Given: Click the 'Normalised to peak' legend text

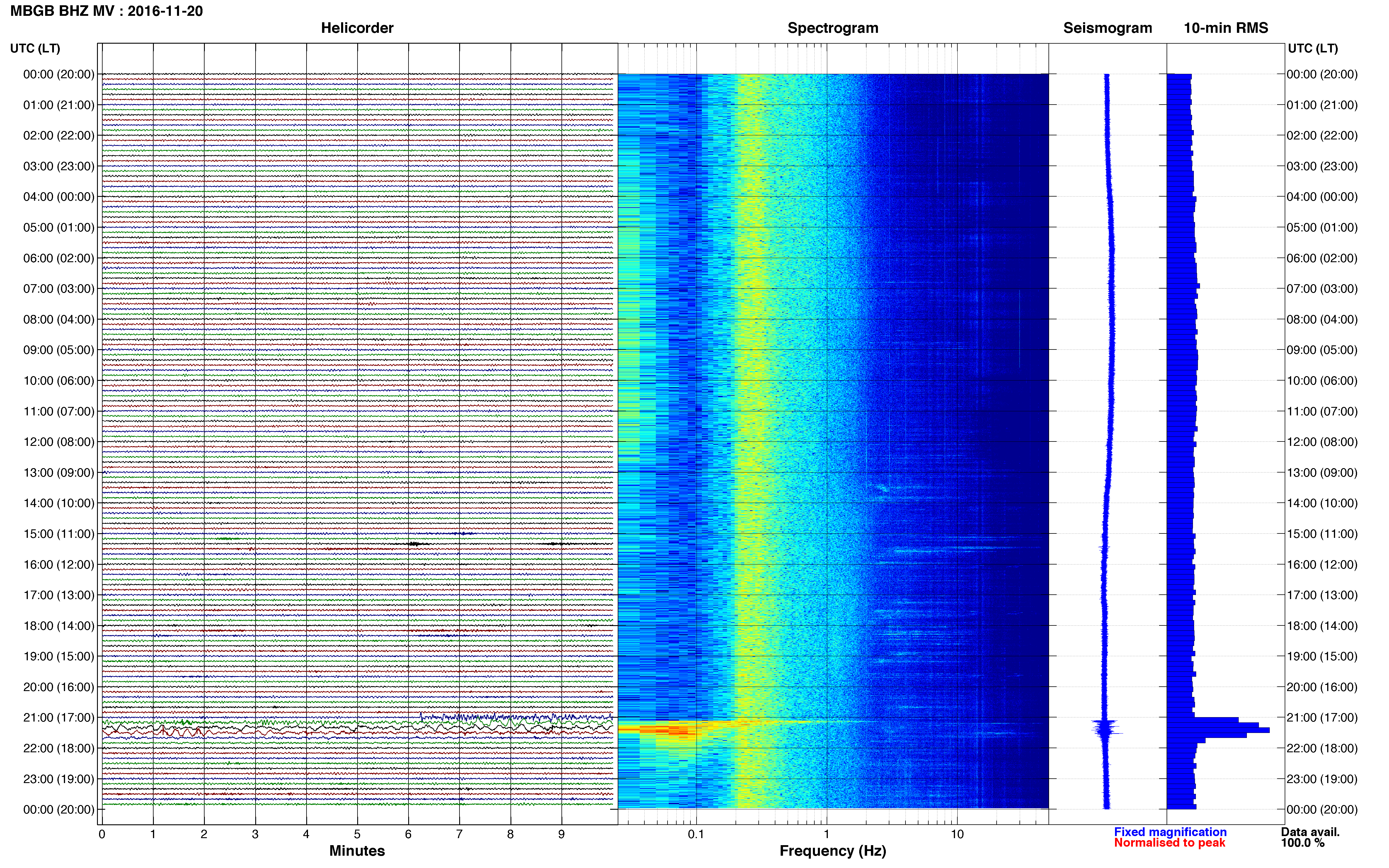Looking at the screenshot, I should tap(1170, 843).
